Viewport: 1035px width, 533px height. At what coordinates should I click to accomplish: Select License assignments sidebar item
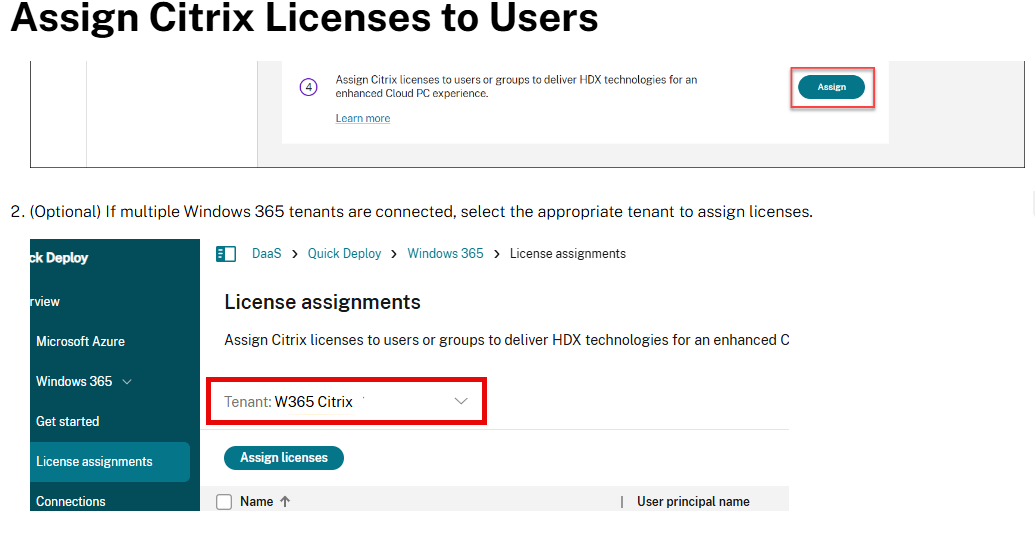(110, 462)
